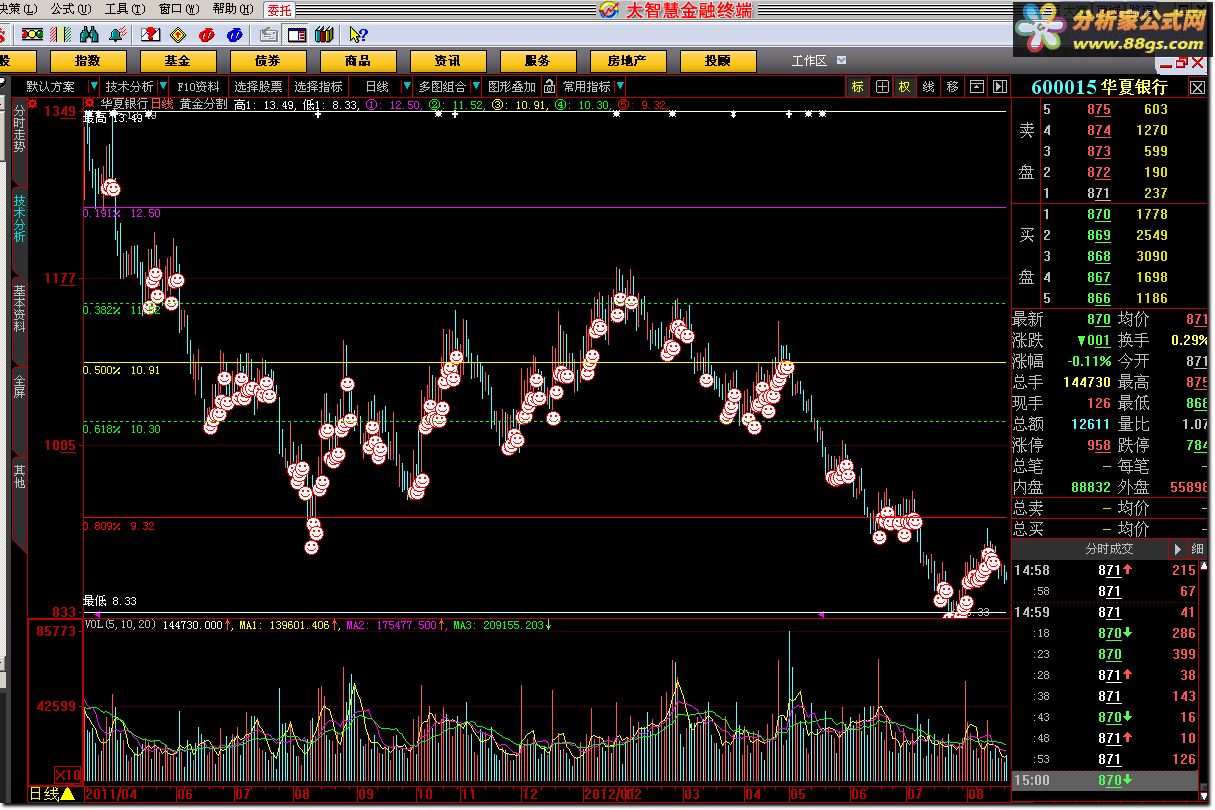Switch to the 其他 side tab
Viewport: 1215px width, 810px height.
tap(19, 475)
